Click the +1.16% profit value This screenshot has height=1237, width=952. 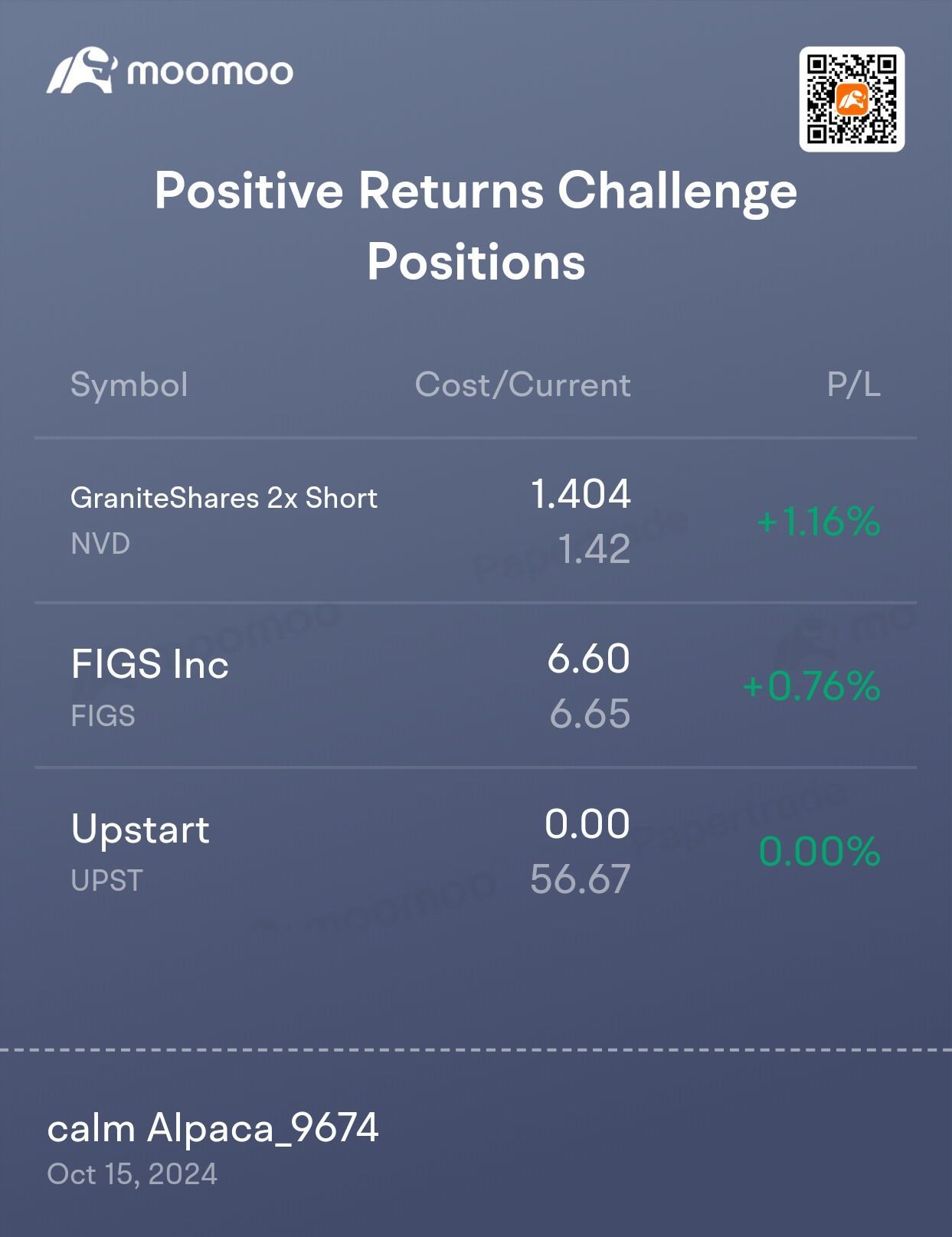coord(819,522)
